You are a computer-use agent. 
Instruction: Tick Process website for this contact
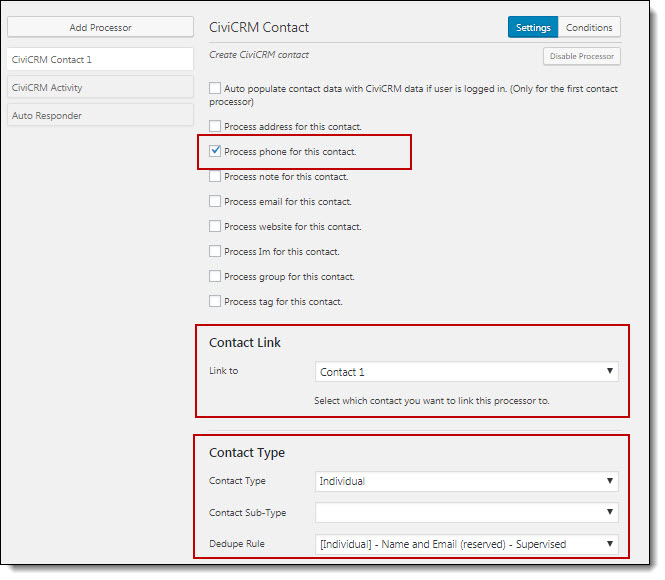(x=215, y=226)
